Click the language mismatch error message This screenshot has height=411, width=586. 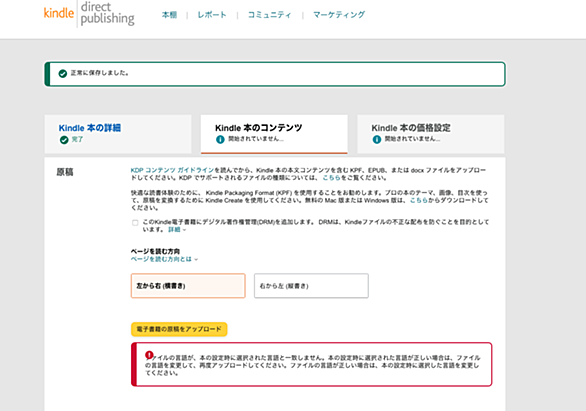point(313,365)
